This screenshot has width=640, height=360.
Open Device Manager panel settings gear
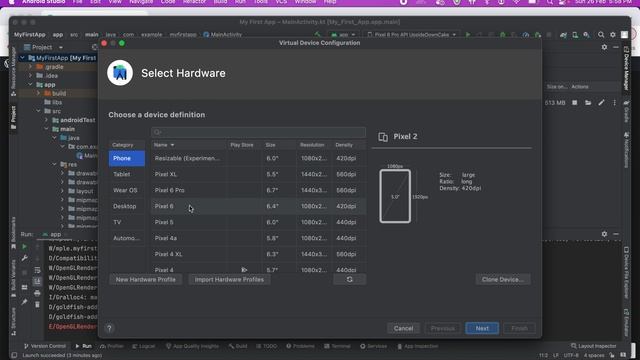(604, 47)
